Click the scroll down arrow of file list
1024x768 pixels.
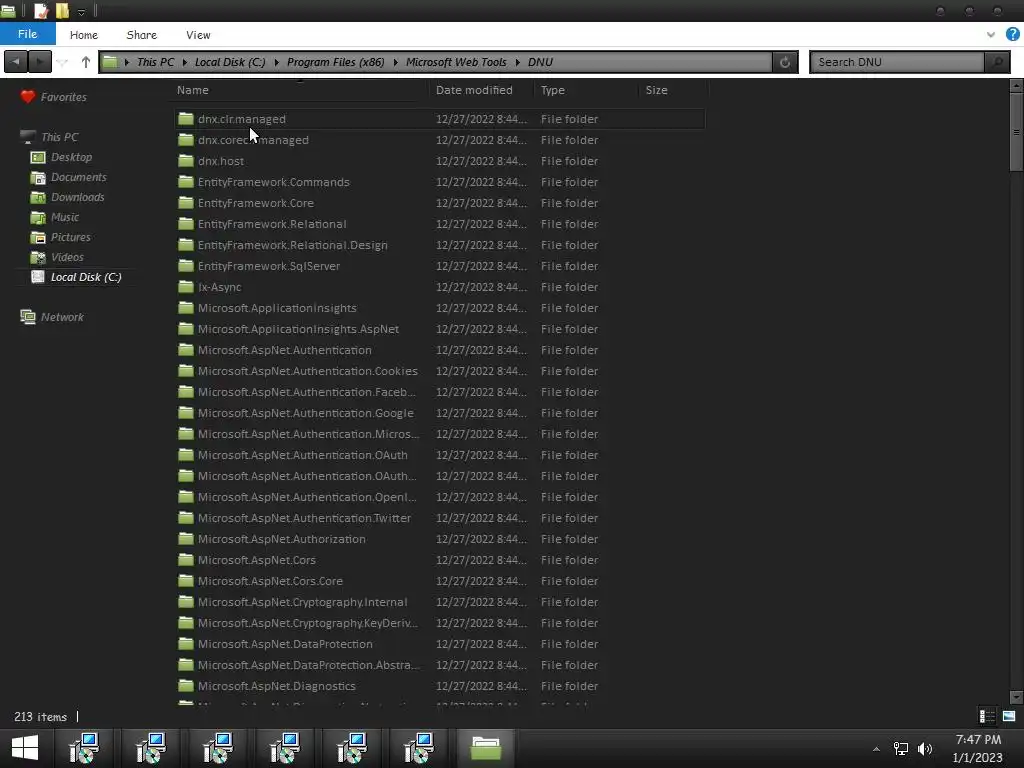tap(1016, 697)
